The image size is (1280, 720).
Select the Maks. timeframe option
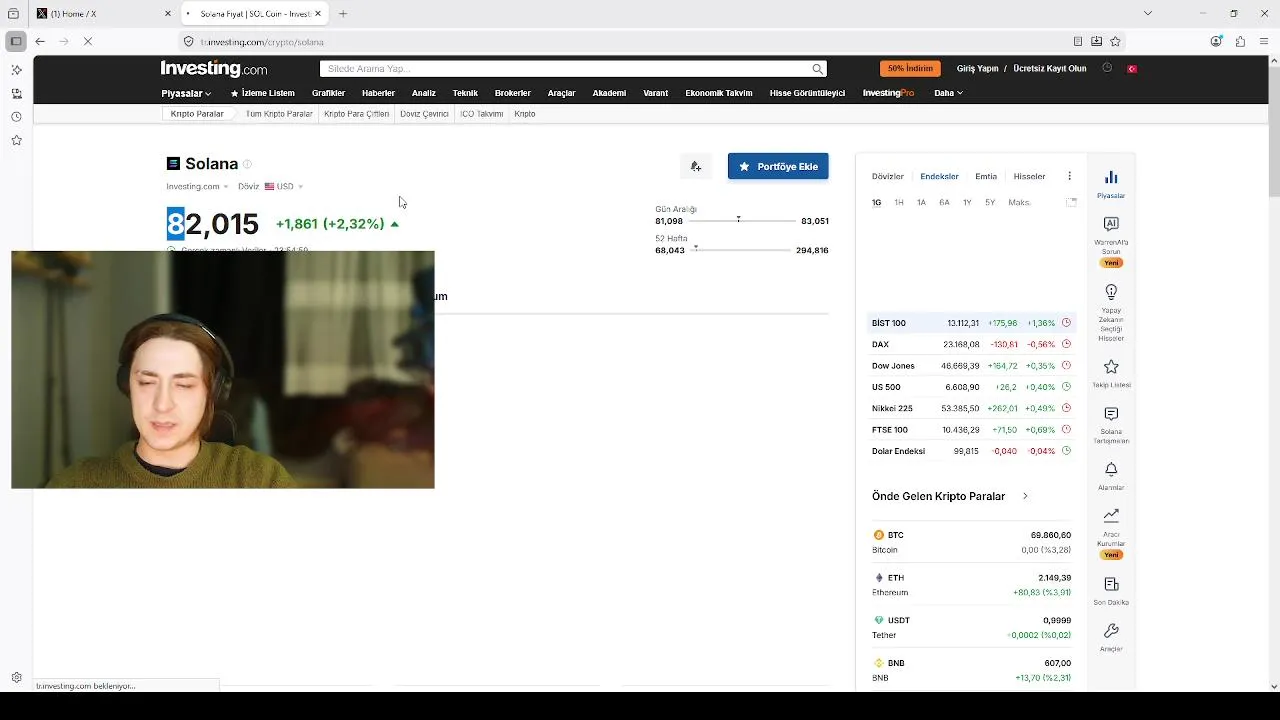point(1019,202)
